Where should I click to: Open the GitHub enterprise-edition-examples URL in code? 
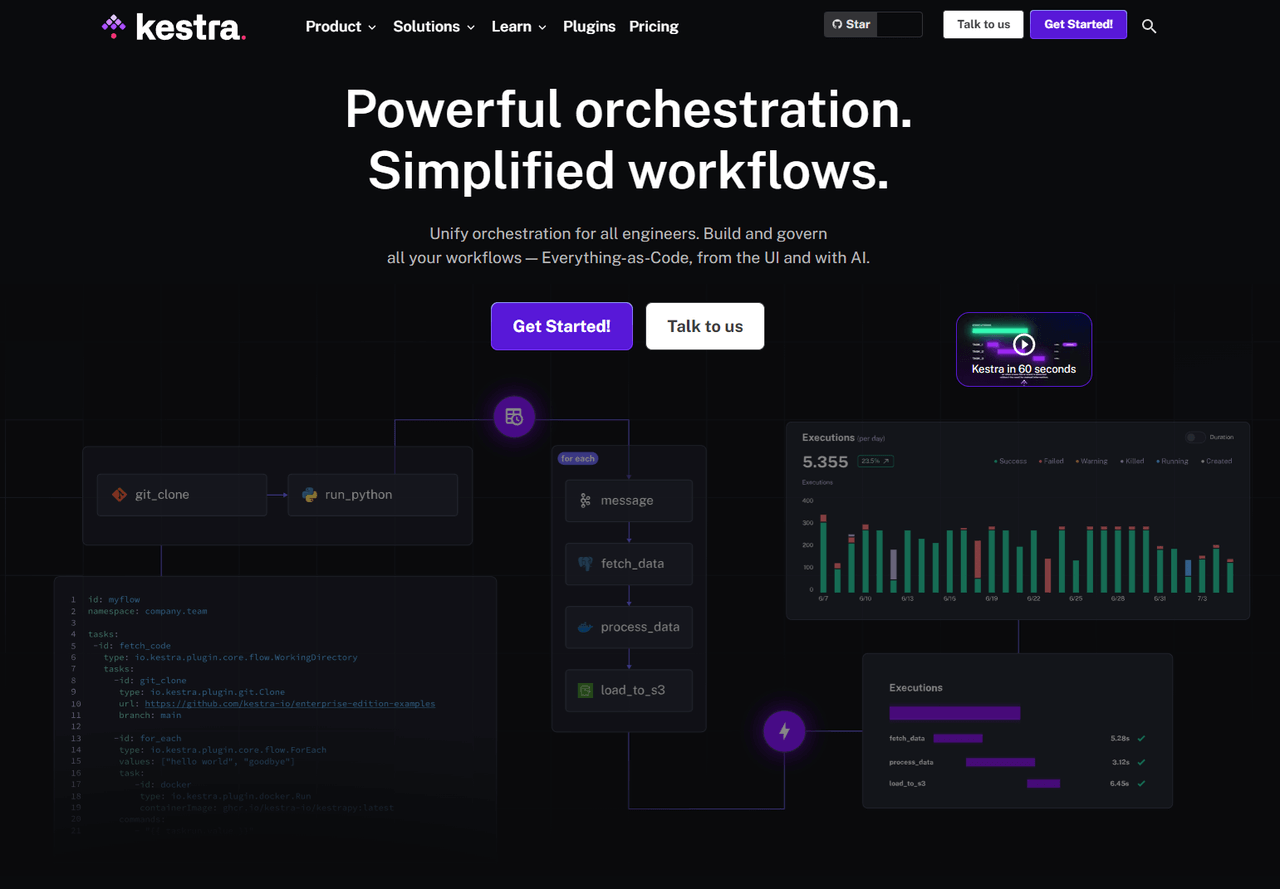click(x=289, y=703)
